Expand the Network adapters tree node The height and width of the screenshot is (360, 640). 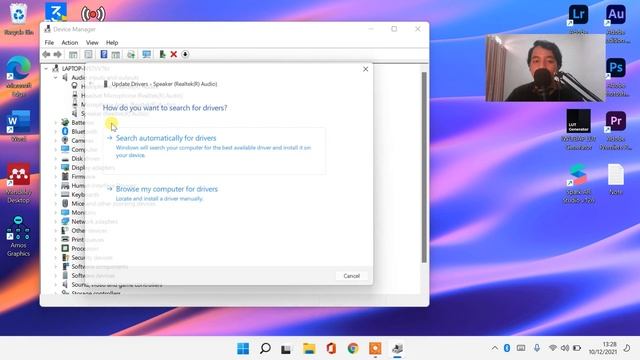pyautogui.click(x=56, y=221)
